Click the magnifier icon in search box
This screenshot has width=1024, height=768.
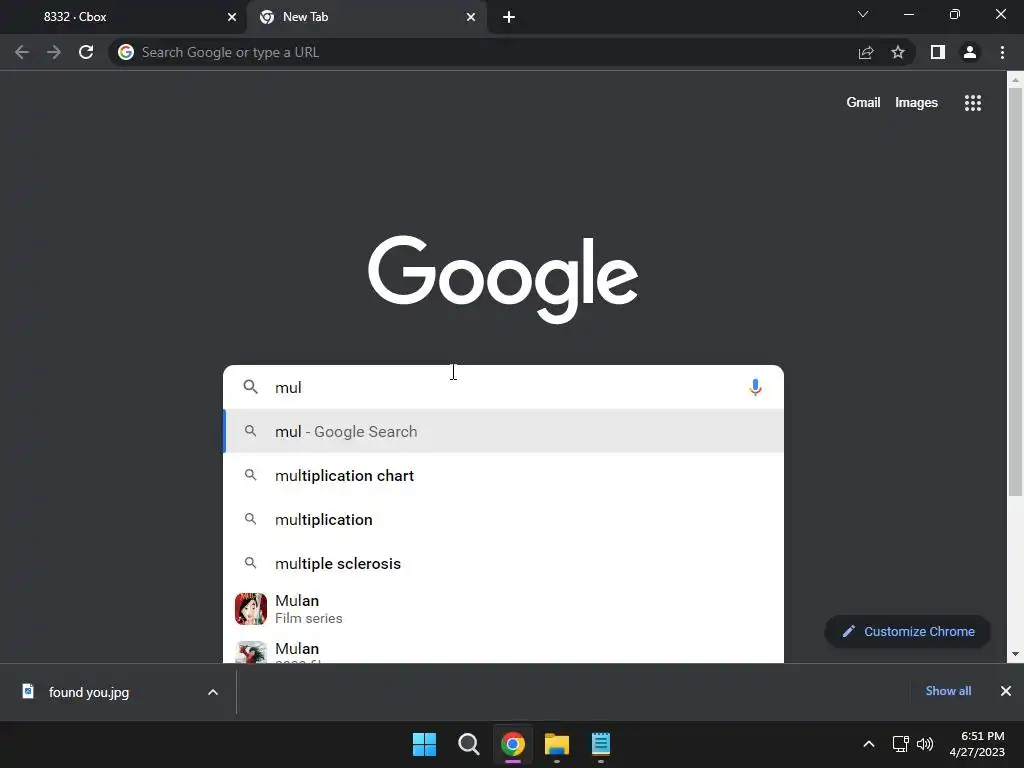[250, 387]
